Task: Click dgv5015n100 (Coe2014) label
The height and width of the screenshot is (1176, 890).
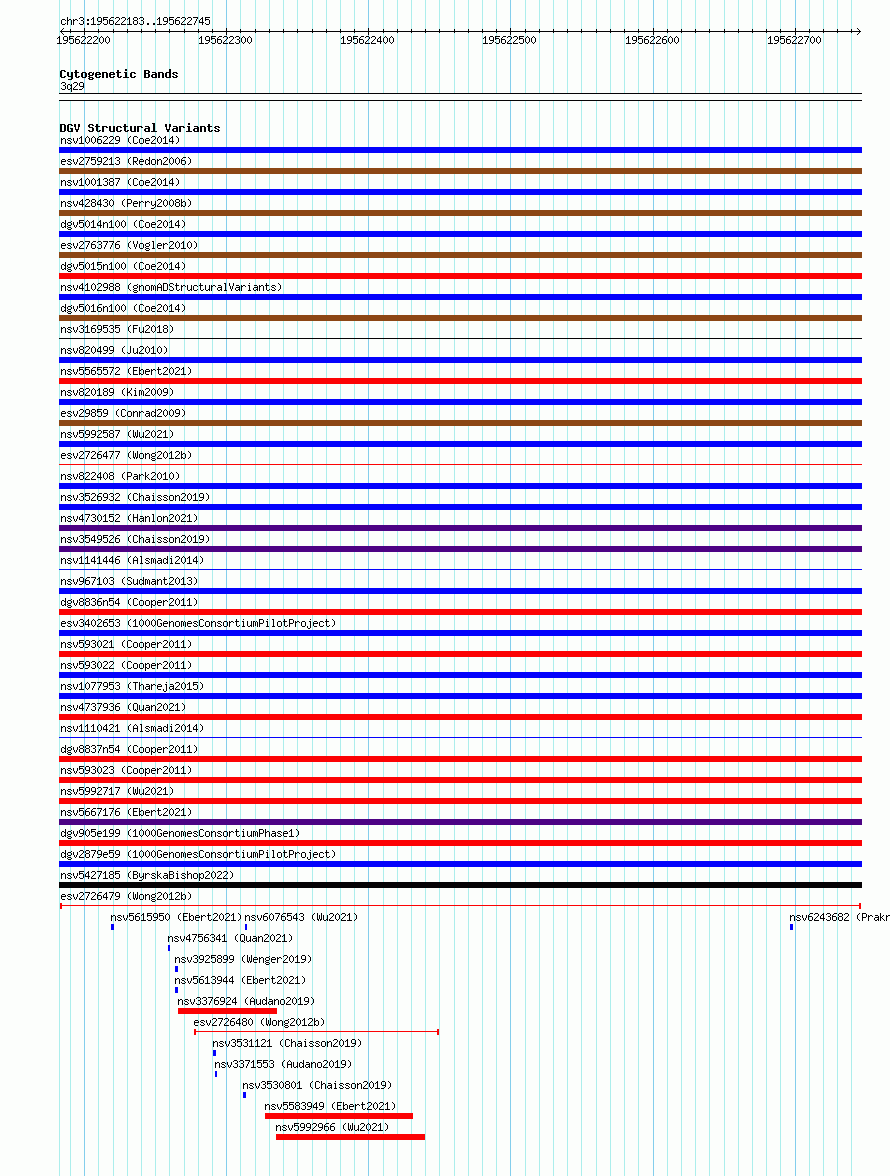Action: coord(123,266)
